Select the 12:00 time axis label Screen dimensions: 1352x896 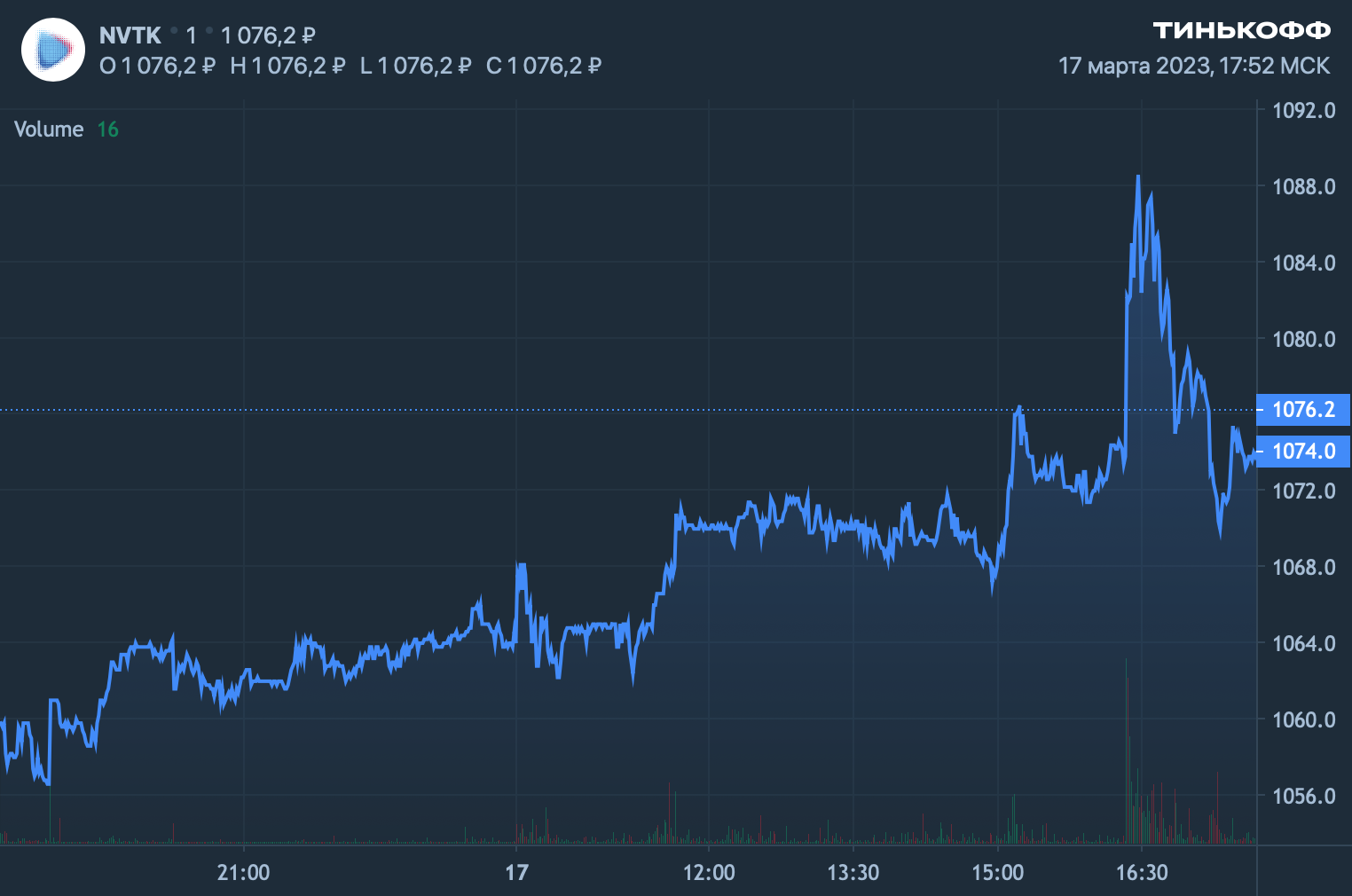709,873
